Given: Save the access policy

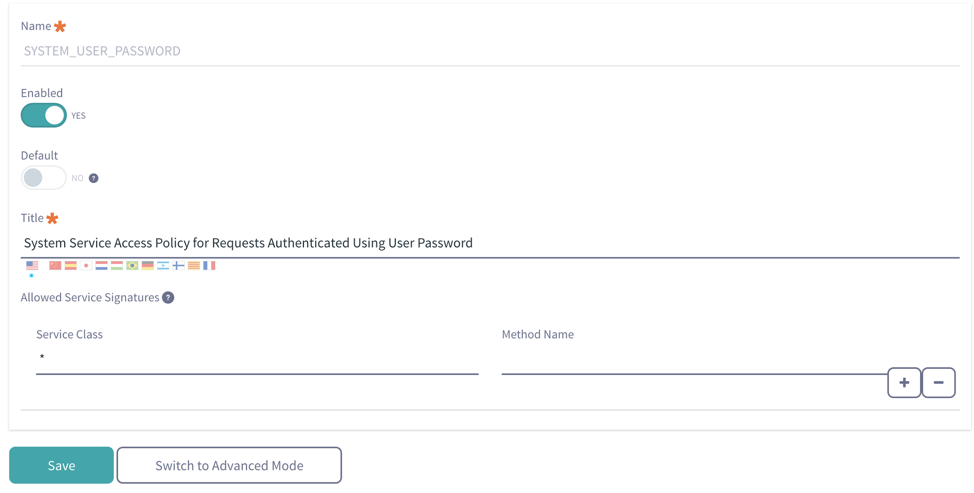Looking at the screenshot, I should coord(61,465).
